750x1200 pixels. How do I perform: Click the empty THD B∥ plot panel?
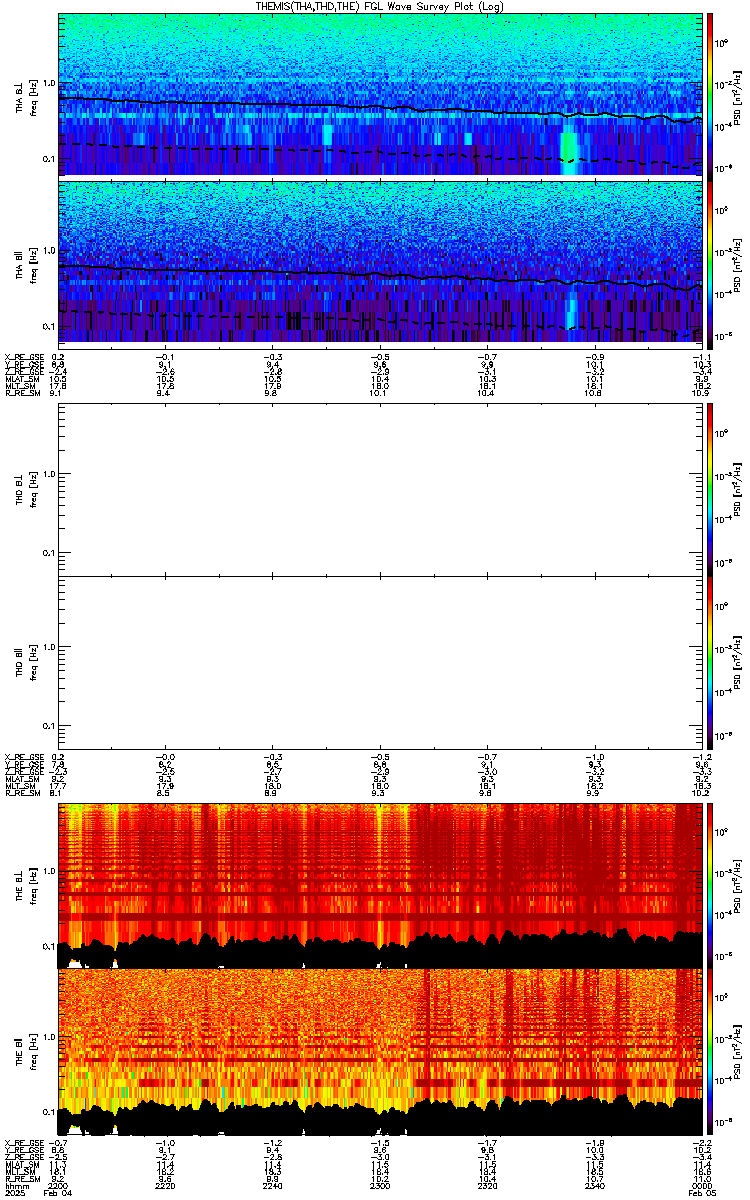click(379, 662)
